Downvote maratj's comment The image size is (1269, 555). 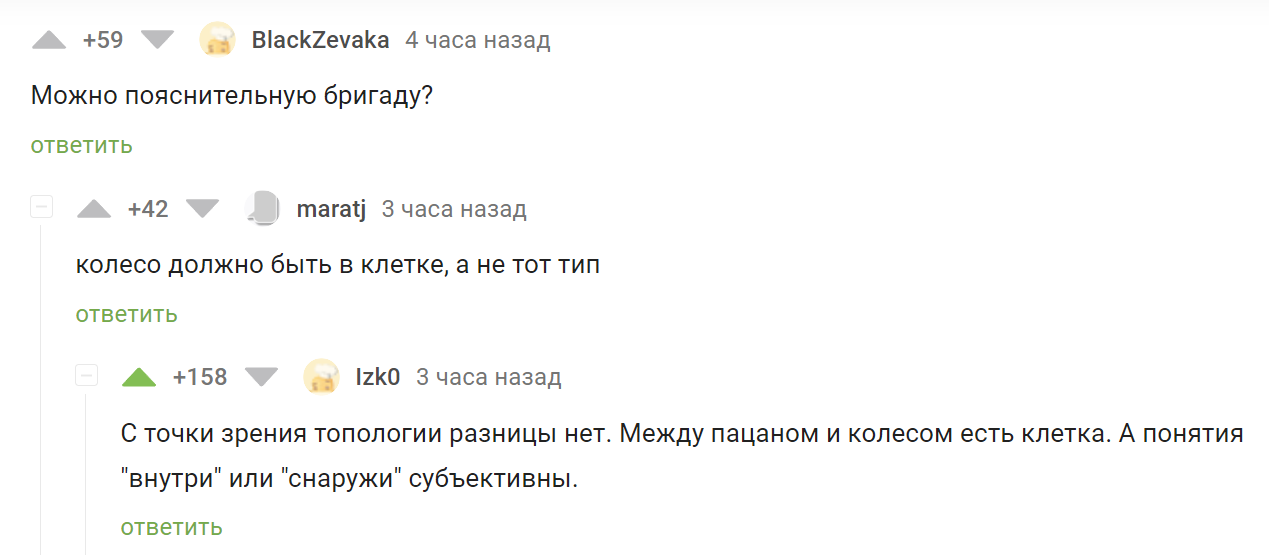point(202,209)
